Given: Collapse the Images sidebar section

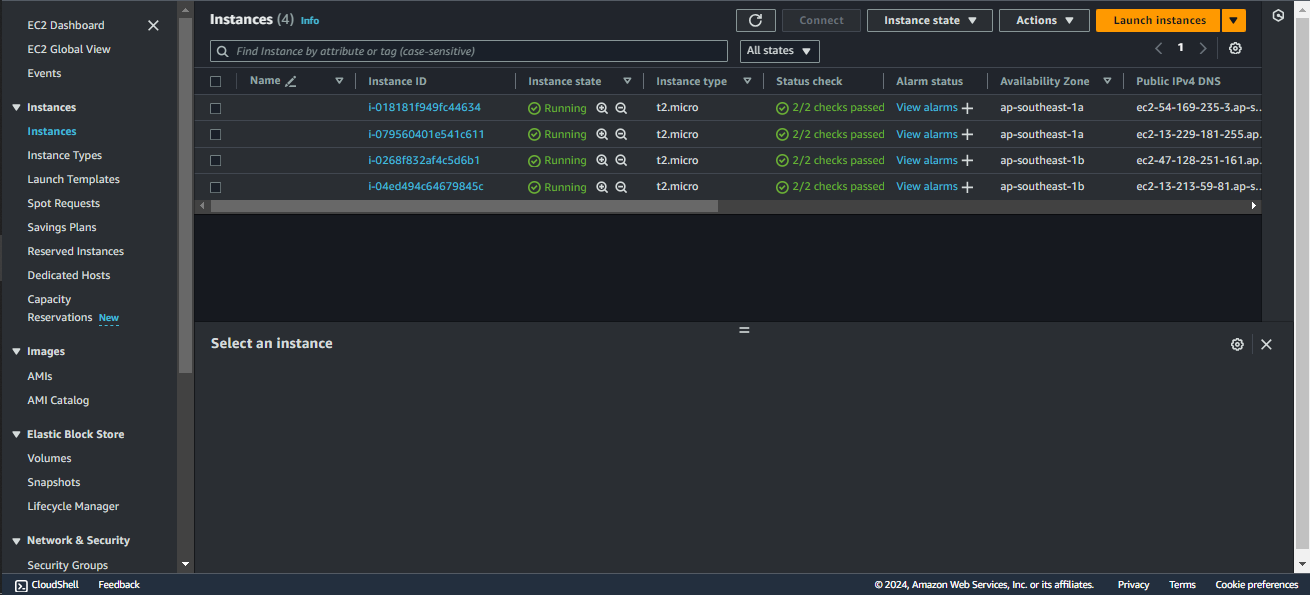Looking at the screenshot, I should 16,351.
